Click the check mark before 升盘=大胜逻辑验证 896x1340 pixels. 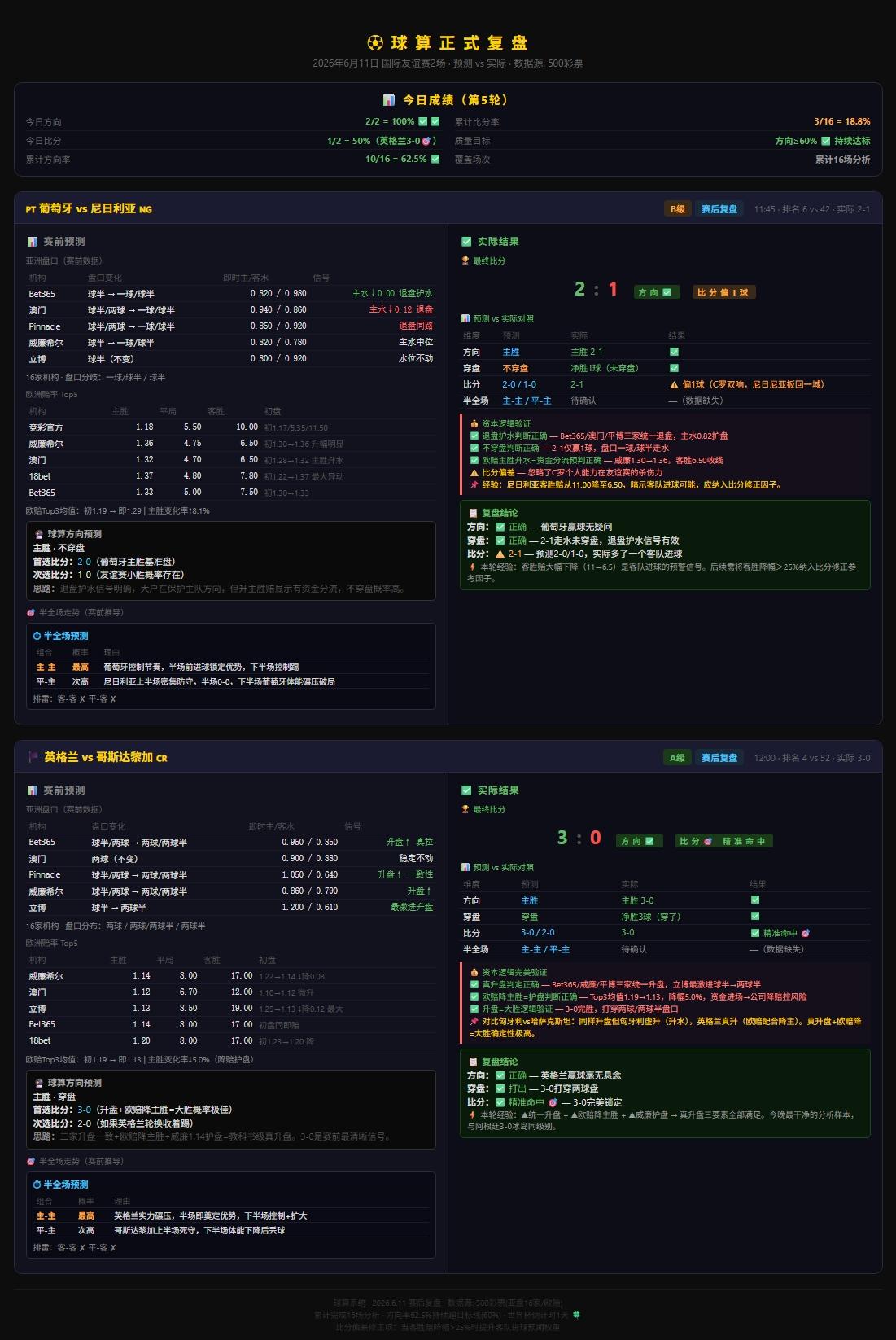474,1009
